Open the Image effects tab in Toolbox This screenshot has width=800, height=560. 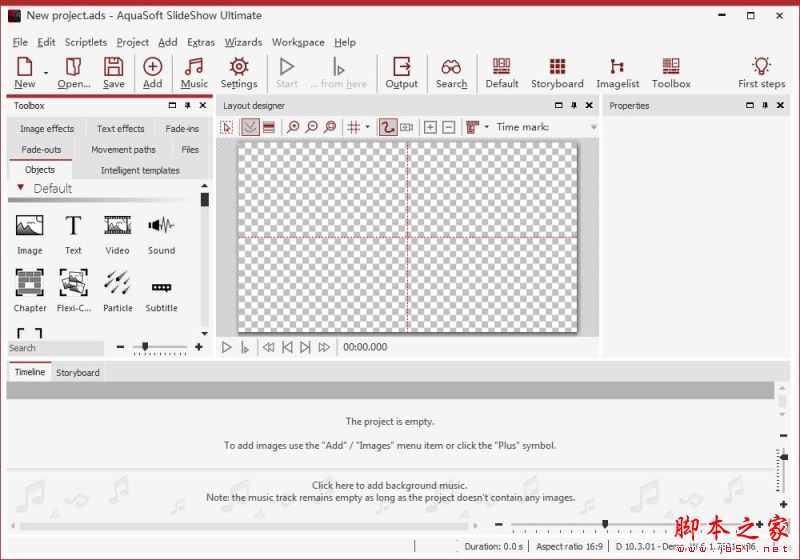47,129
